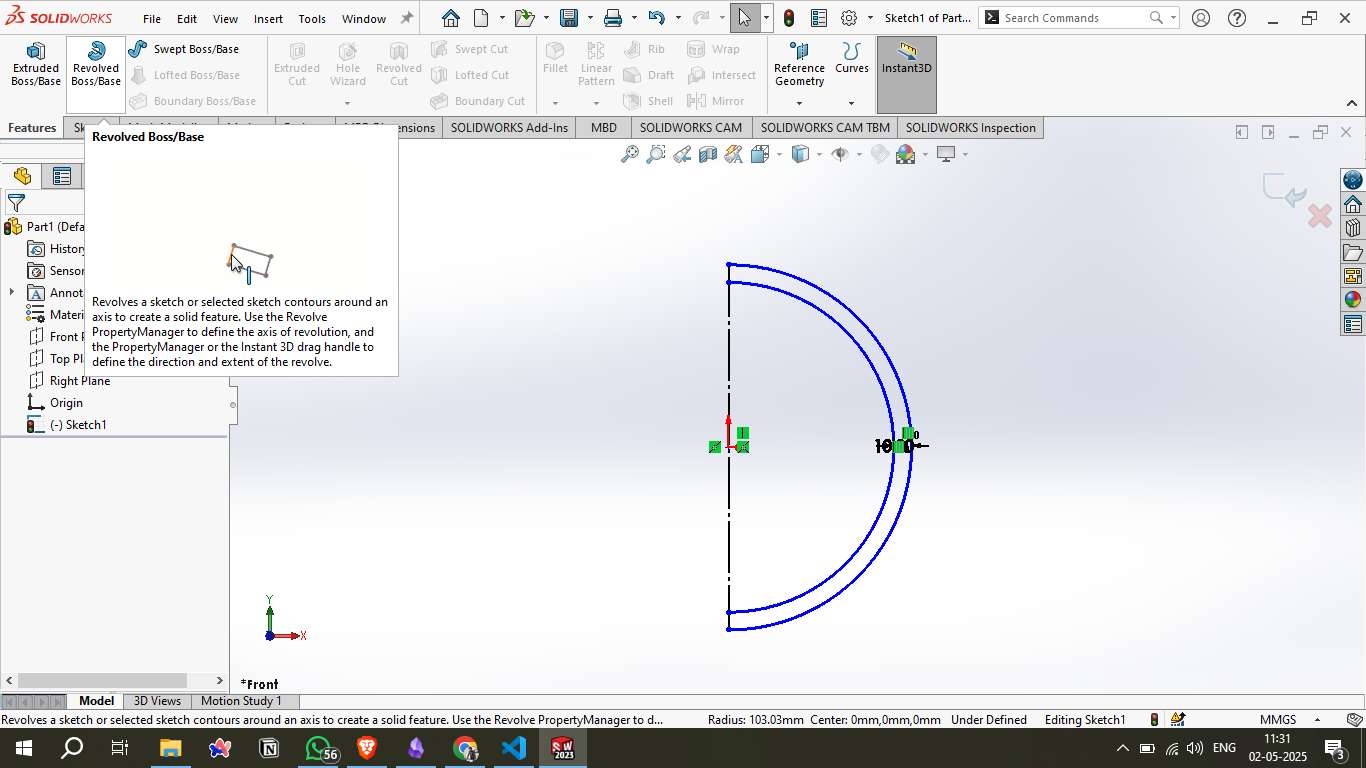This screenshot has height=768, width=1366.
Task: Click Zoom to Area icon
Action: coord(656,154)
